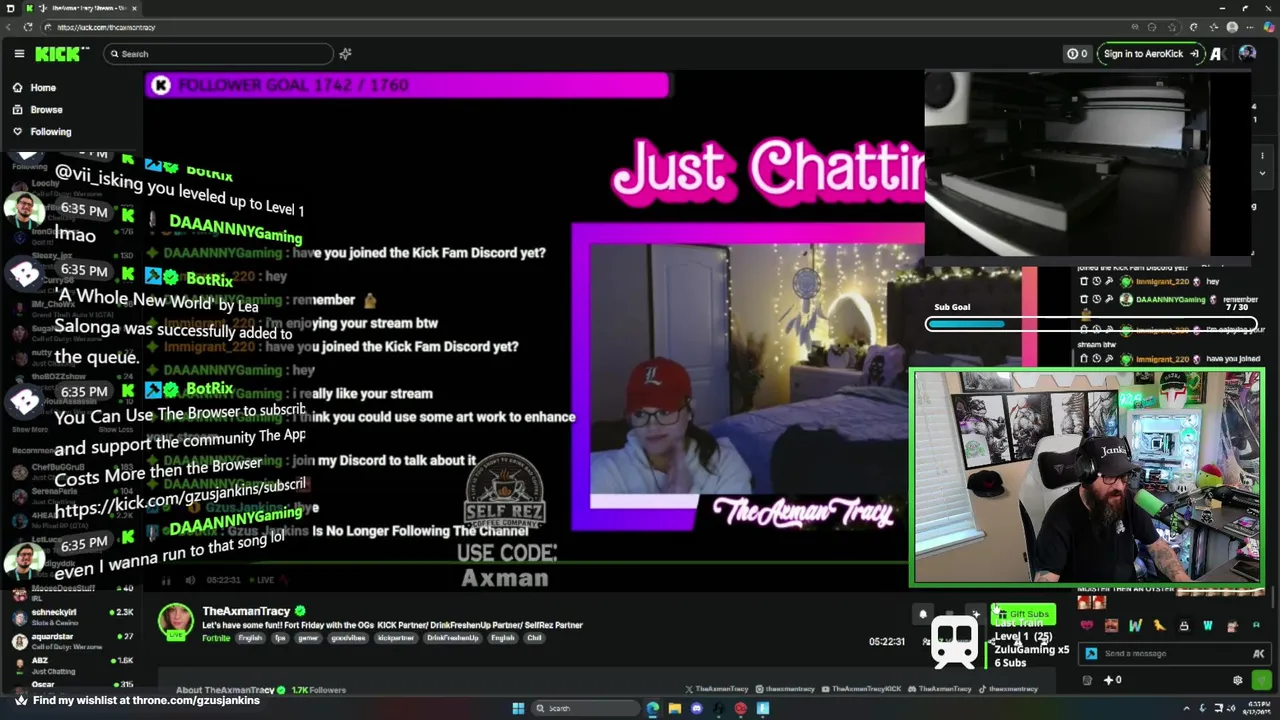
Task: Focus the Kick search field
Action: click(x=218, y=54)
